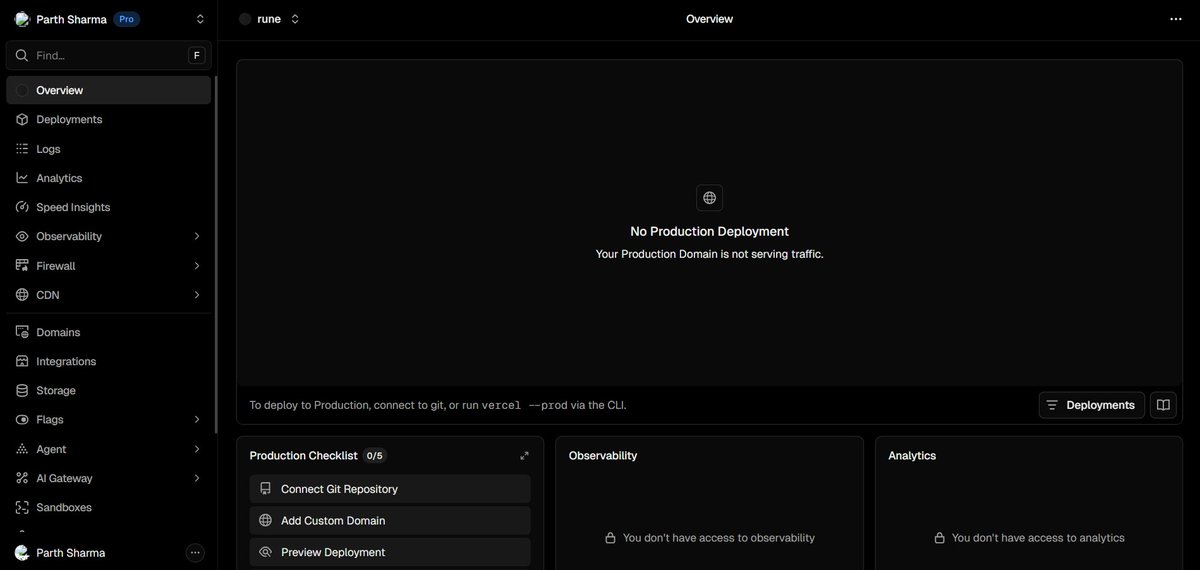The height and width of the screenshot is (570, 1200).
Task: Open the team switcher next to Pro badge
Action: pos(200,19)
